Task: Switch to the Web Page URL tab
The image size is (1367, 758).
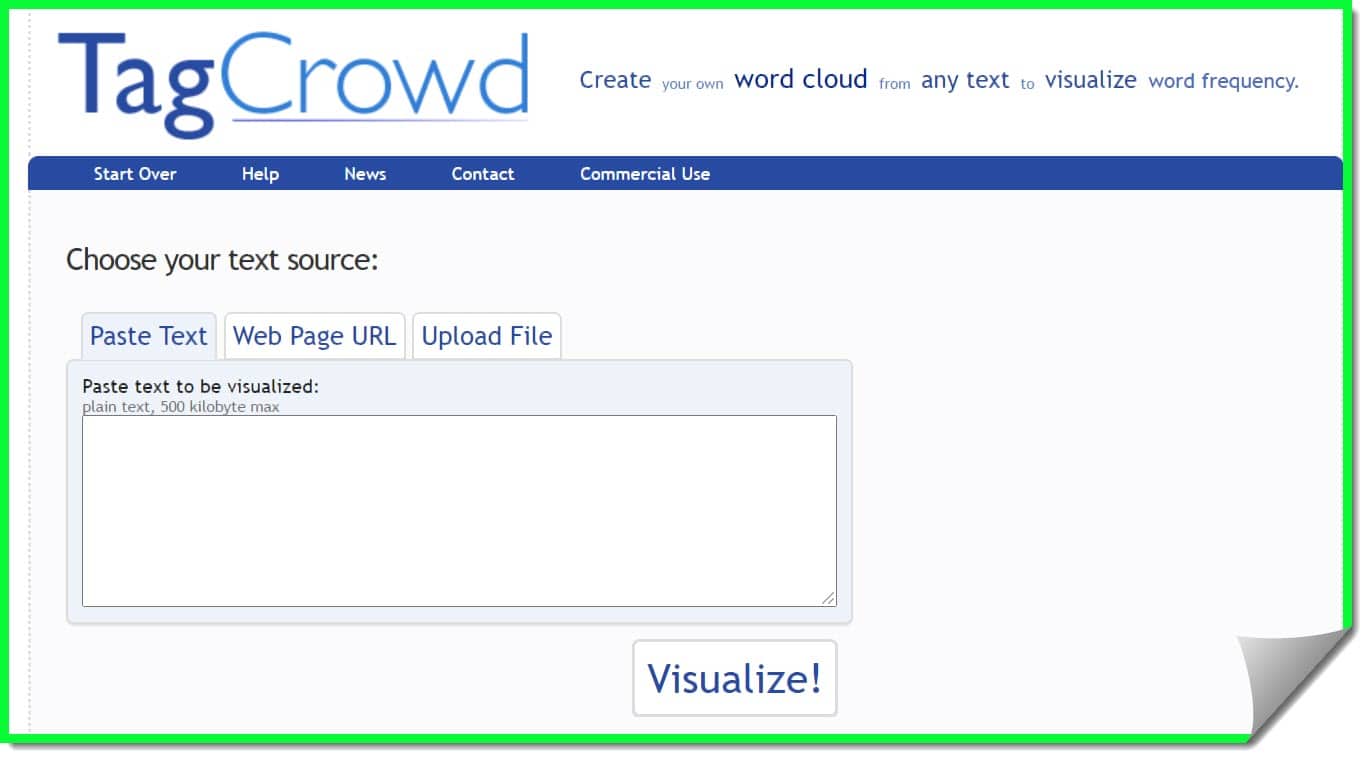Action: [314, 336]
